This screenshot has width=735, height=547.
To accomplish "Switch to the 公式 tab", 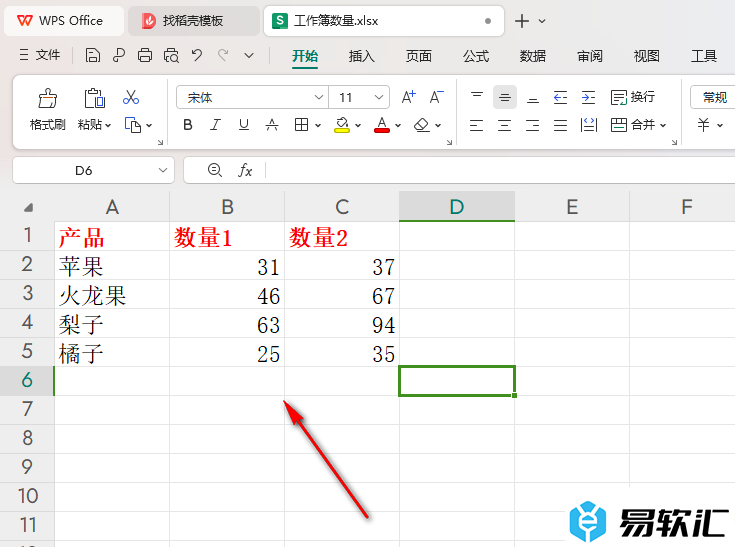I will pos(476,56).
